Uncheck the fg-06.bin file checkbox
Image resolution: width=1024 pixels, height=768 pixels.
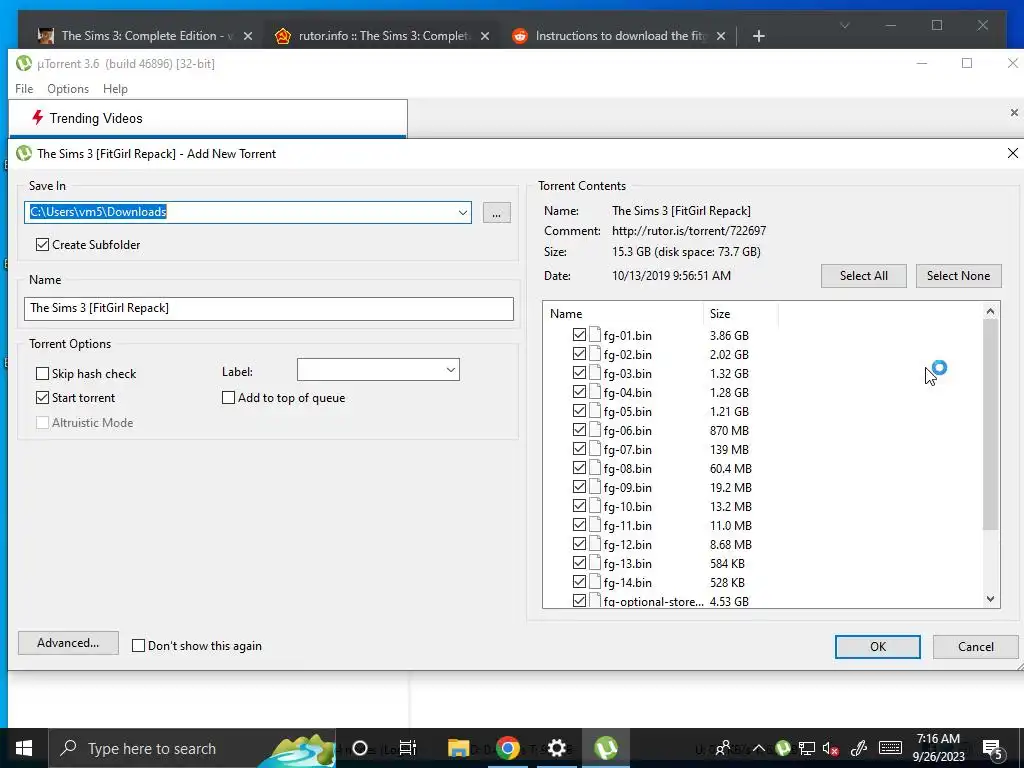coord(579,430)
